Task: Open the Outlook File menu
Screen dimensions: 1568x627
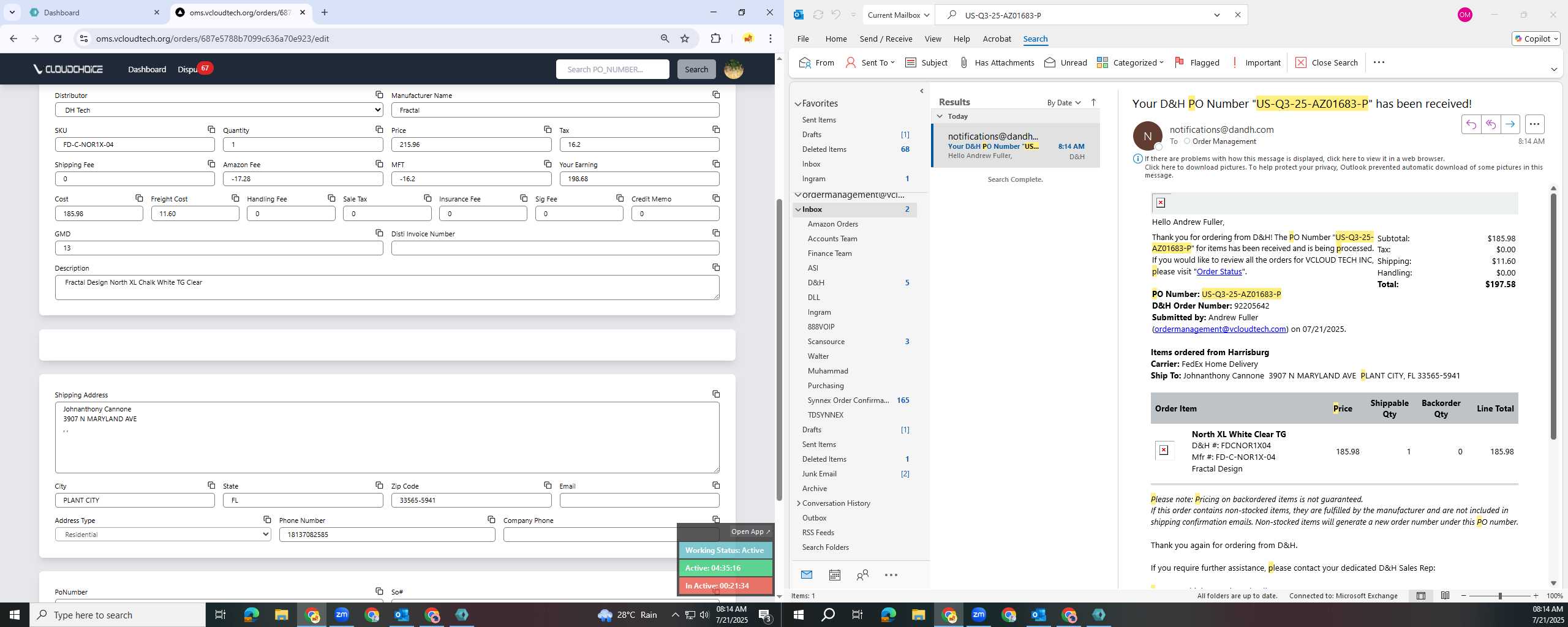Action: [x=803, y=39]
